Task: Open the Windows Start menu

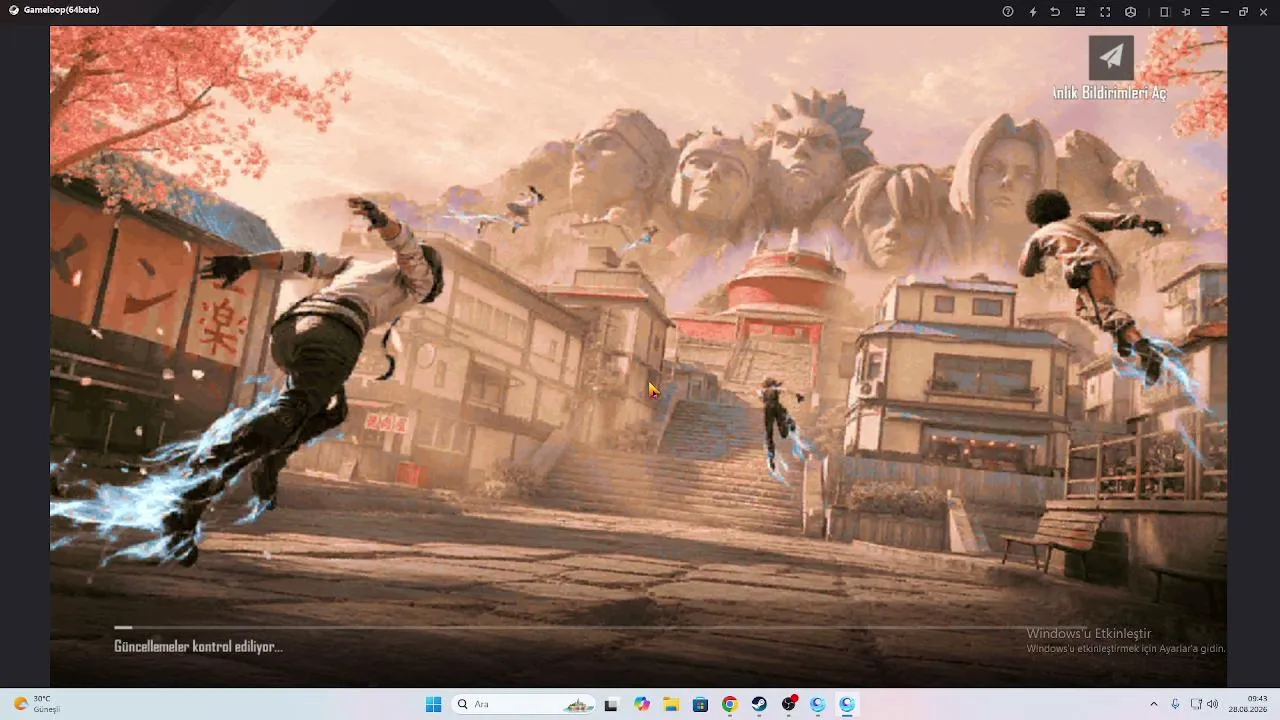Action: pos(433,704)
